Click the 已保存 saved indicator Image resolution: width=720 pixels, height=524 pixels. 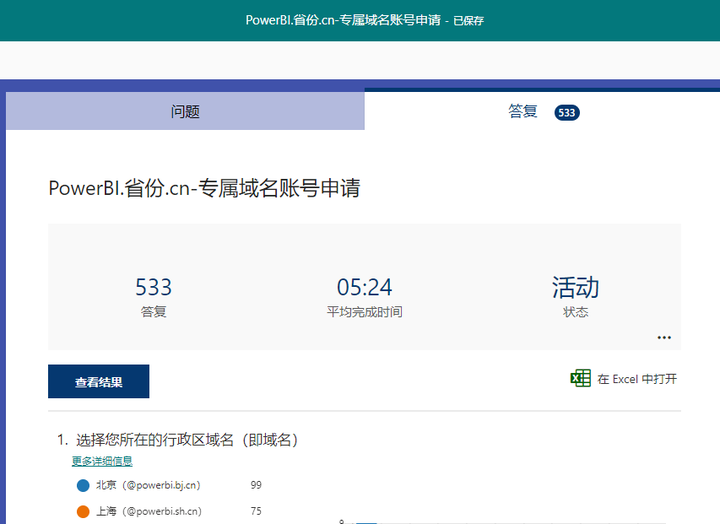(x=468, y=21)
